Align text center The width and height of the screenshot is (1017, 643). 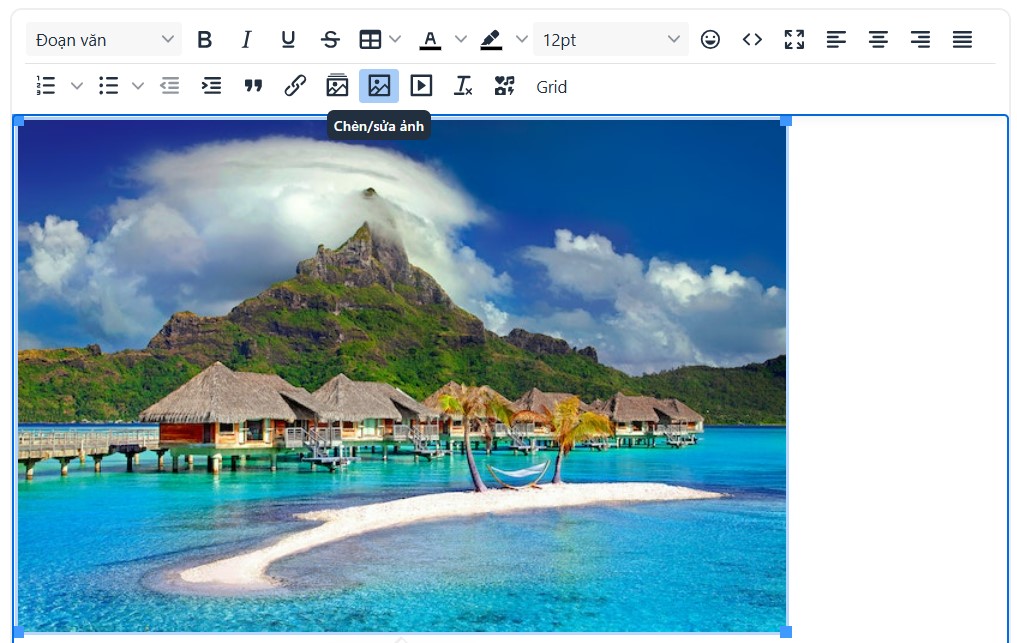pos(878,40)
